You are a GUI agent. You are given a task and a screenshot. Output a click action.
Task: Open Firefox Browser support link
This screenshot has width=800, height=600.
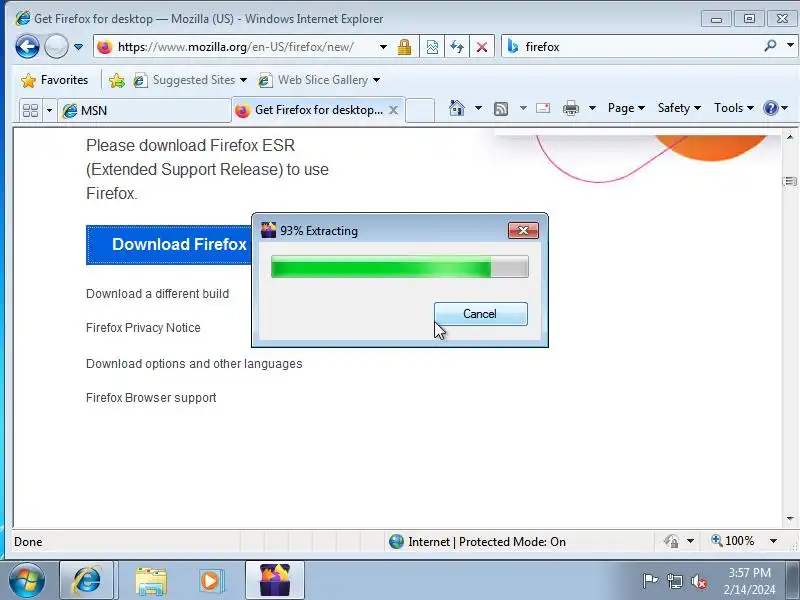[x=151, y=397]
